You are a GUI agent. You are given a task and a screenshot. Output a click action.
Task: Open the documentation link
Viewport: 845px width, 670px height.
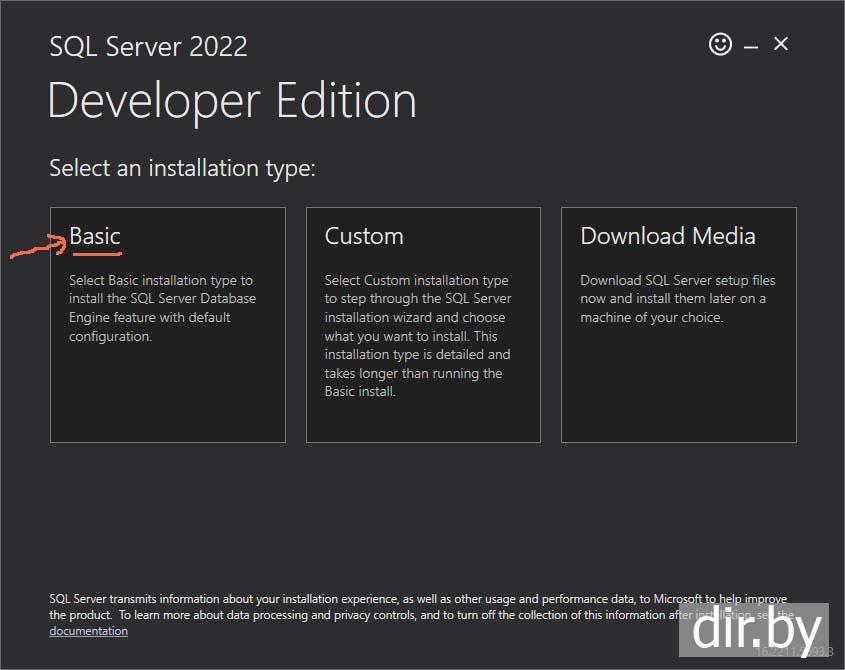click(x=88, y=631)
